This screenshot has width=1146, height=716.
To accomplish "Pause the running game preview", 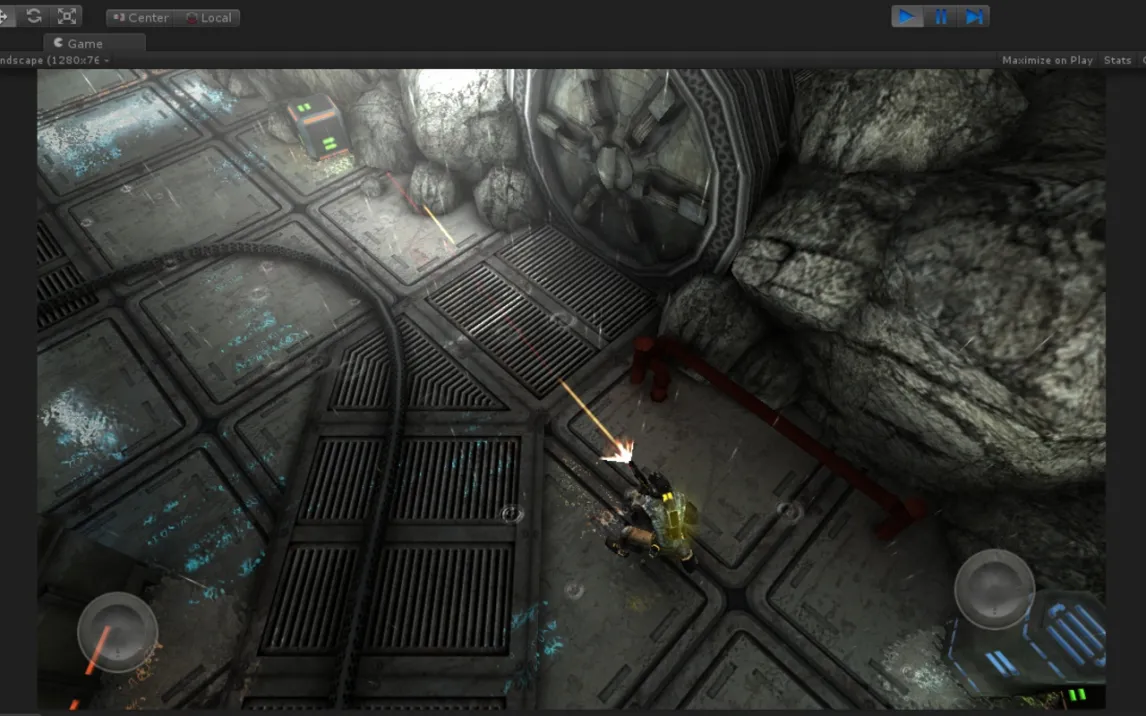I will coord(940,16).
